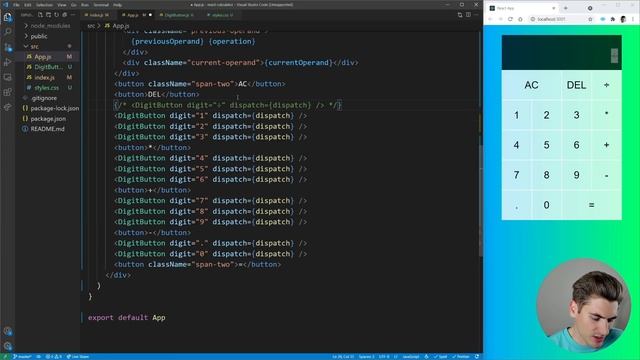The image size is (640, 360).
Task: Click New File icon in explorer header
Action: pyautogui.click(x=40, y=15)
